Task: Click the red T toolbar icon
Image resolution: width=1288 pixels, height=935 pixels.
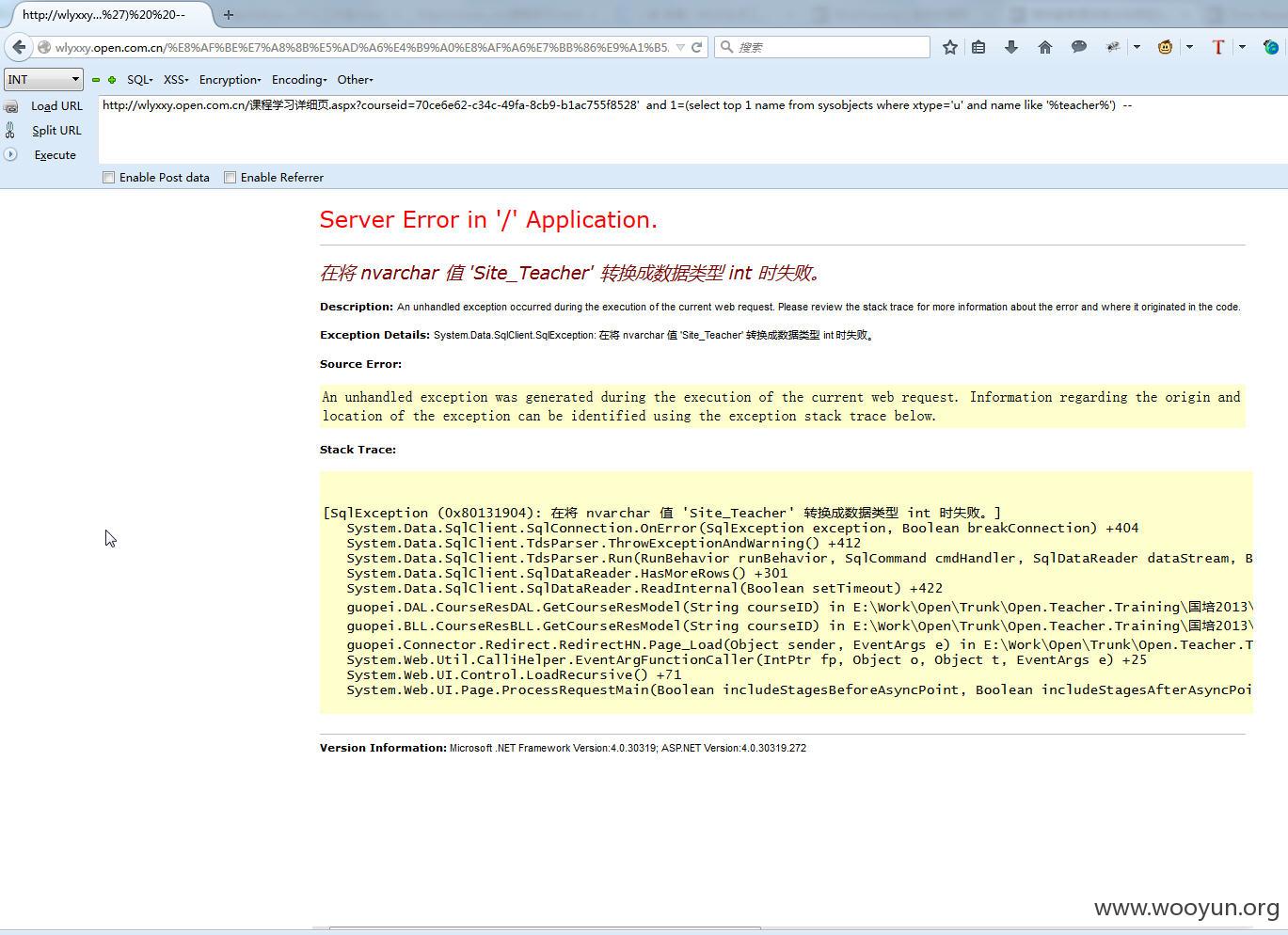Action: coord(1218,47)
